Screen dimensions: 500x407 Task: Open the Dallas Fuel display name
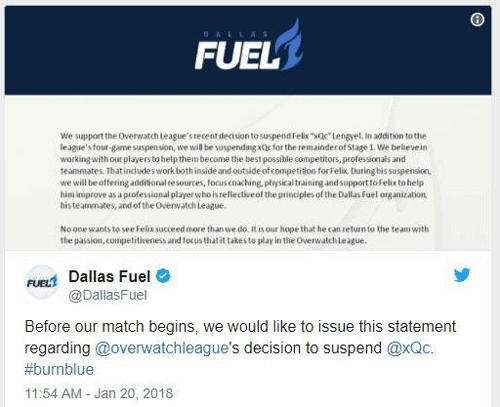[x=110, y=276]
